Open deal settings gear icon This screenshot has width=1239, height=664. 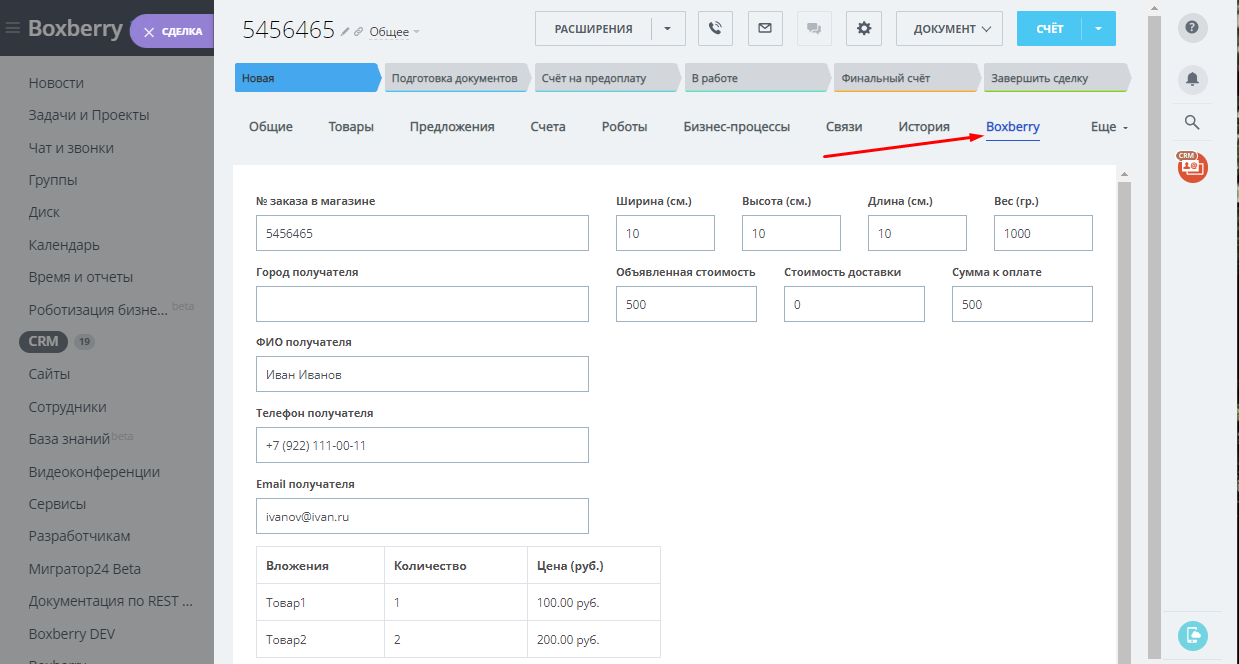864,29
